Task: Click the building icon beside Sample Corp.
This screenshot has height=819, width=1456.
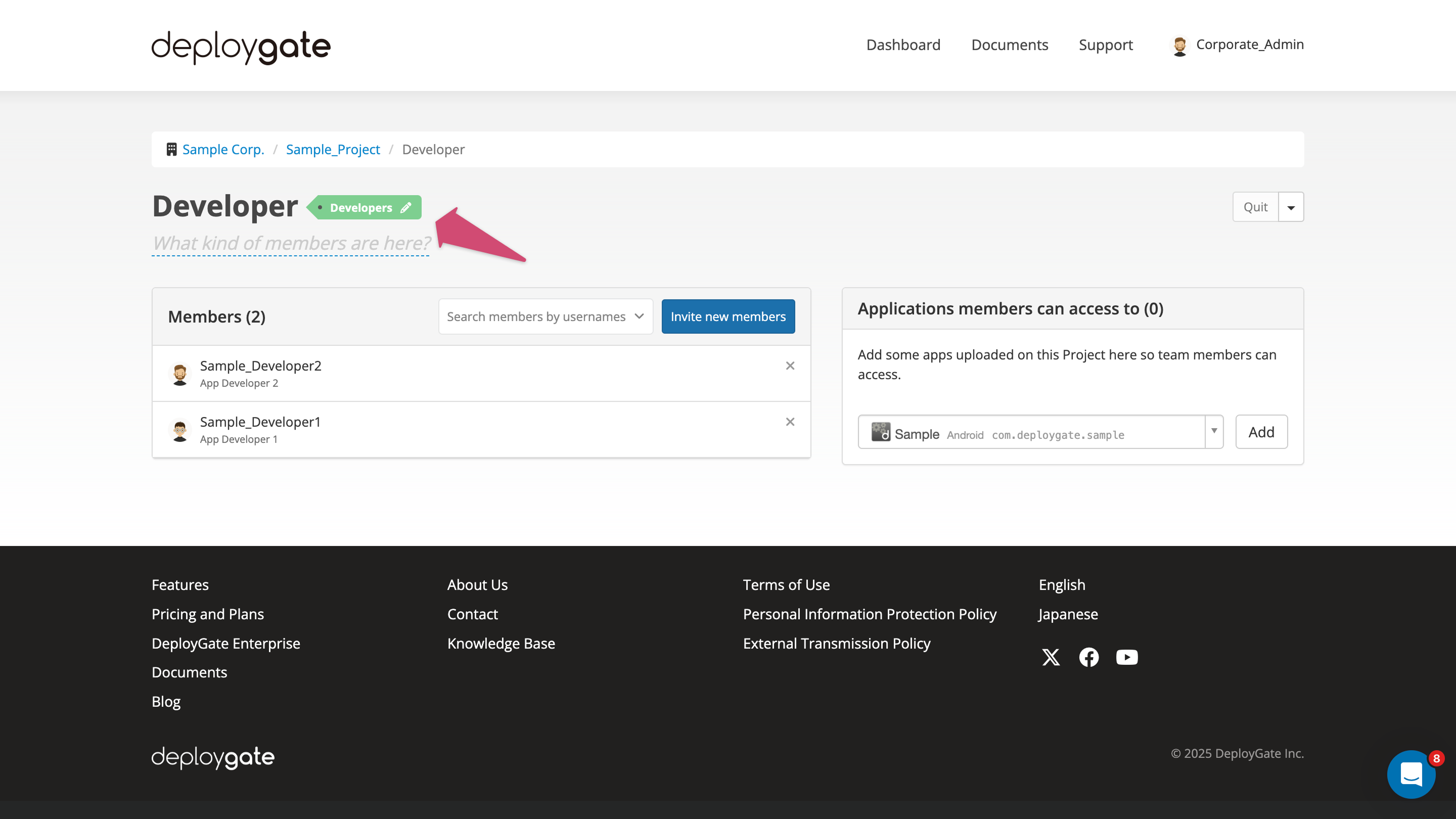Action: (x=171, y=149)
